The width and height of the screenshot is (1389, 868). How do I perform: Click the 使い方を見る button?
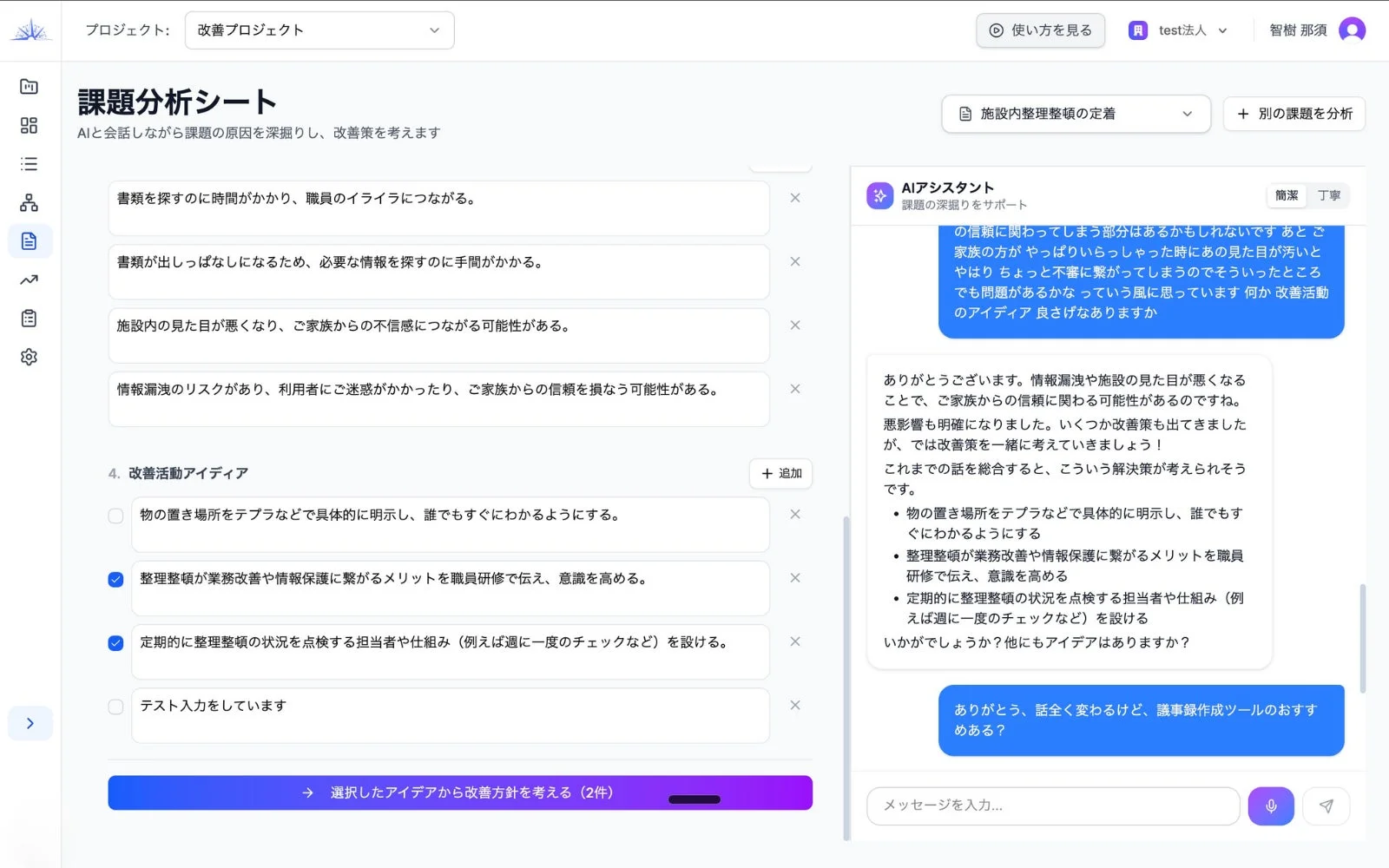[x=1040, y=30]
